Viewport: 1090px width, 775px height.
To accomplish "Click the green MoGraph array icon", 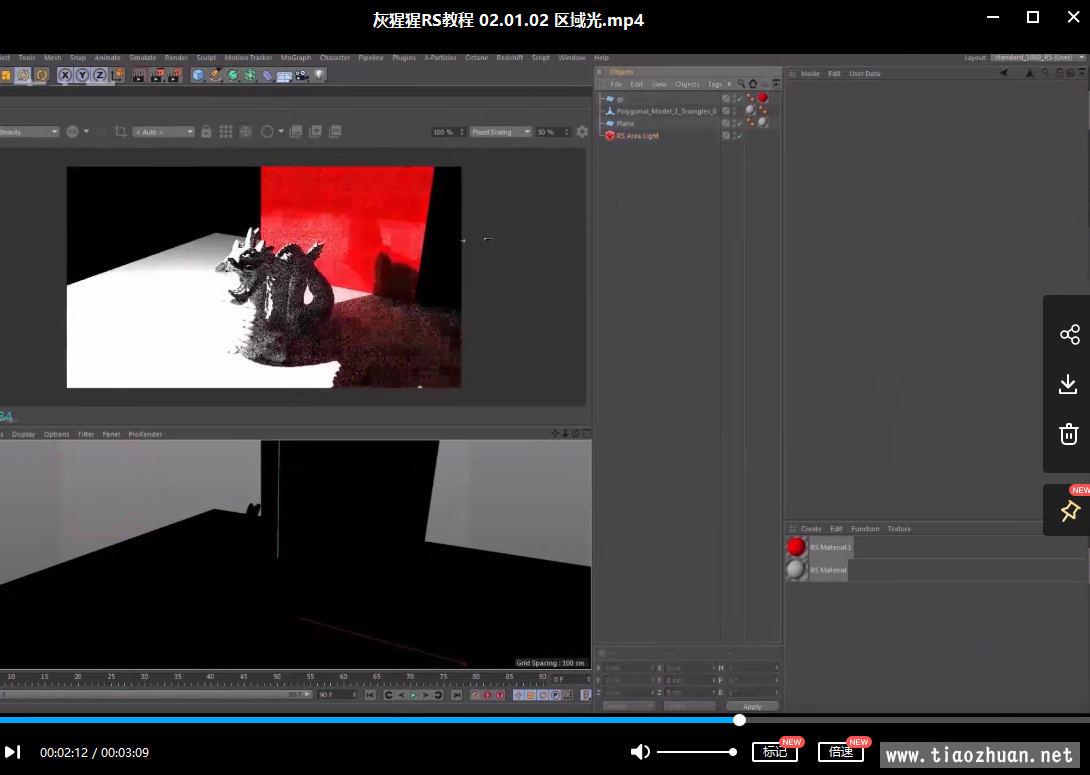I will coord(250,75).
